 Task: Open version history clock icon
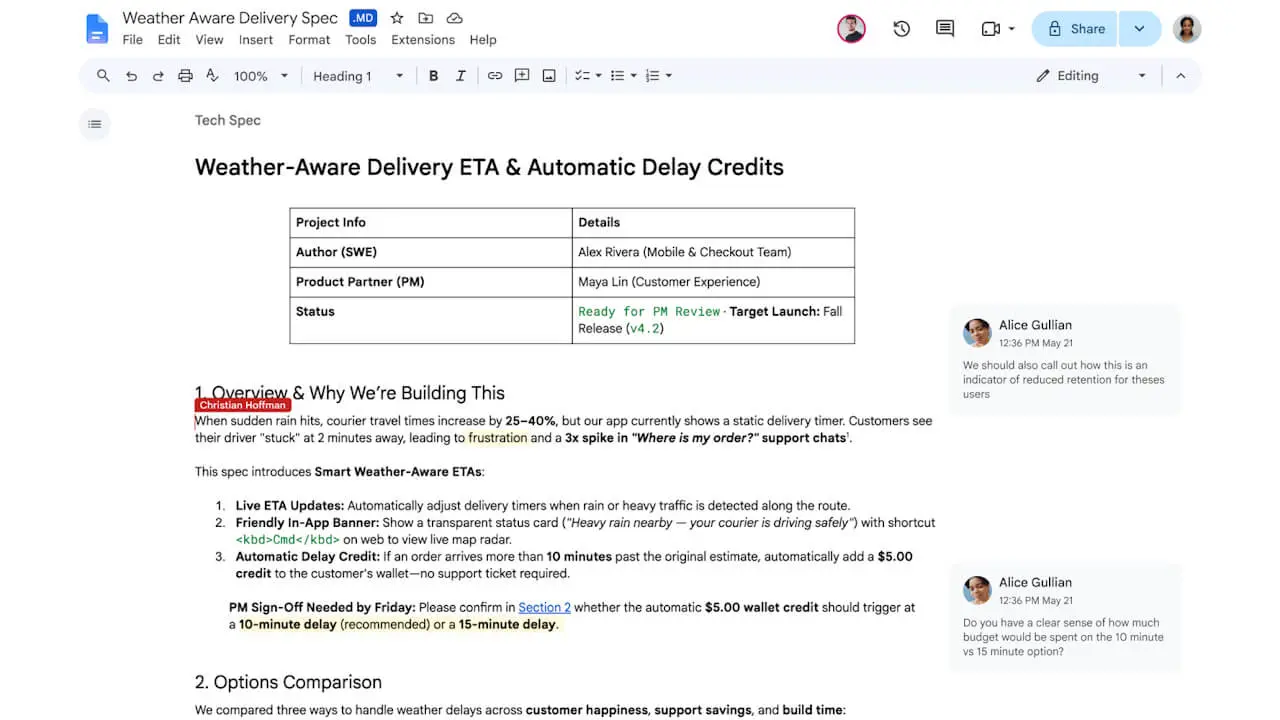(x=902, y=29)
